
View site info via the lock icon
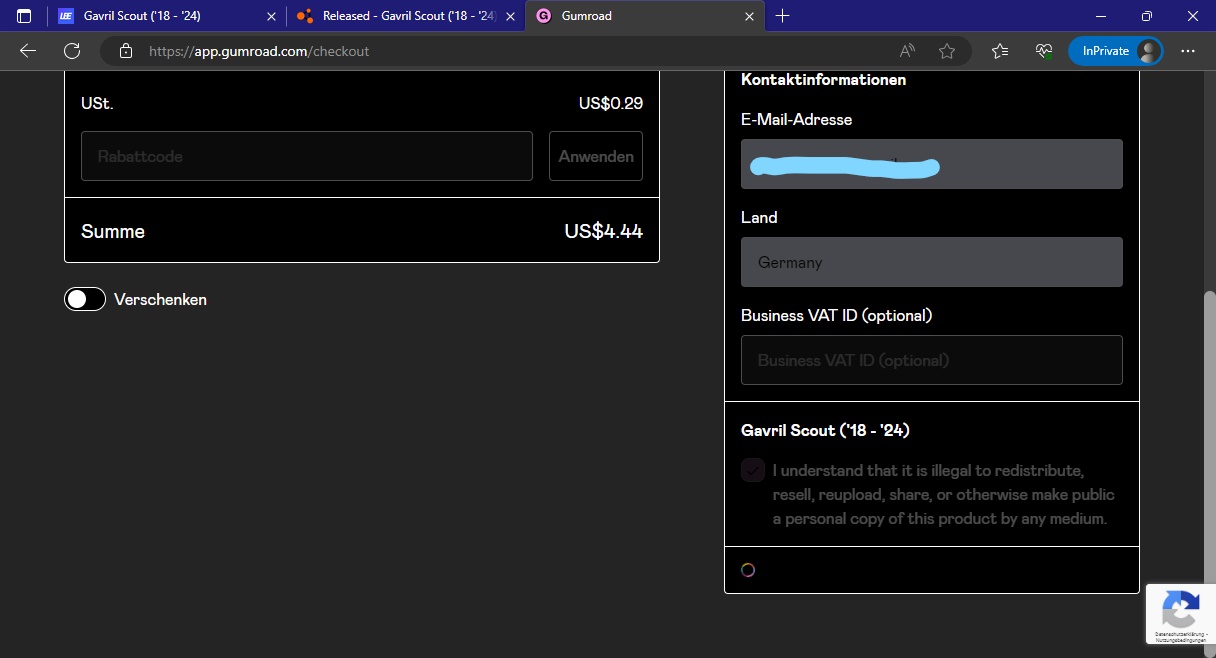tap(126, 51)
